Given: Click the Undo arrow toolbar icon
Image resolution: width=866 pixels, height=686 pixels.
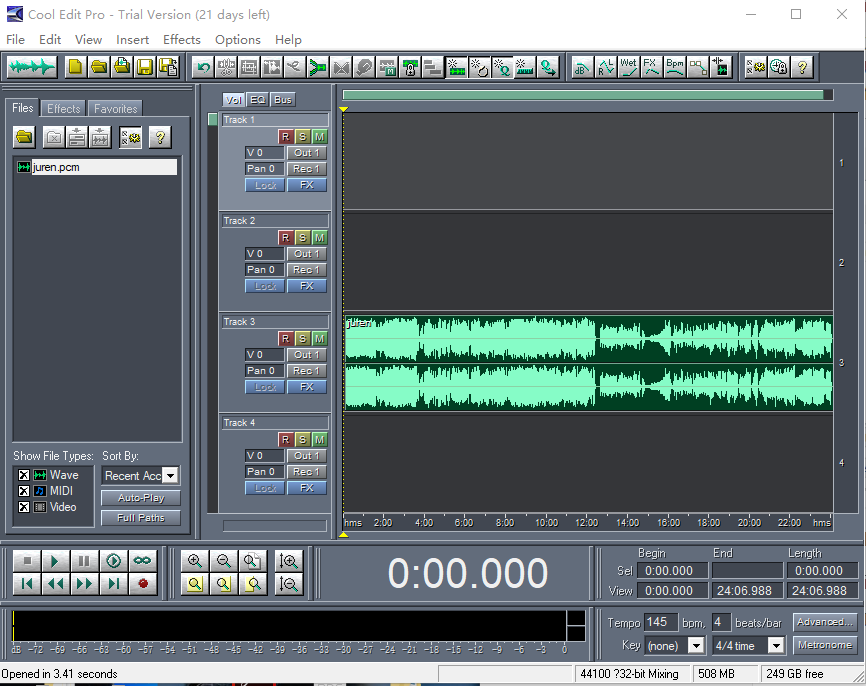Looking at the screenshot, I should (x=203, y=67).
